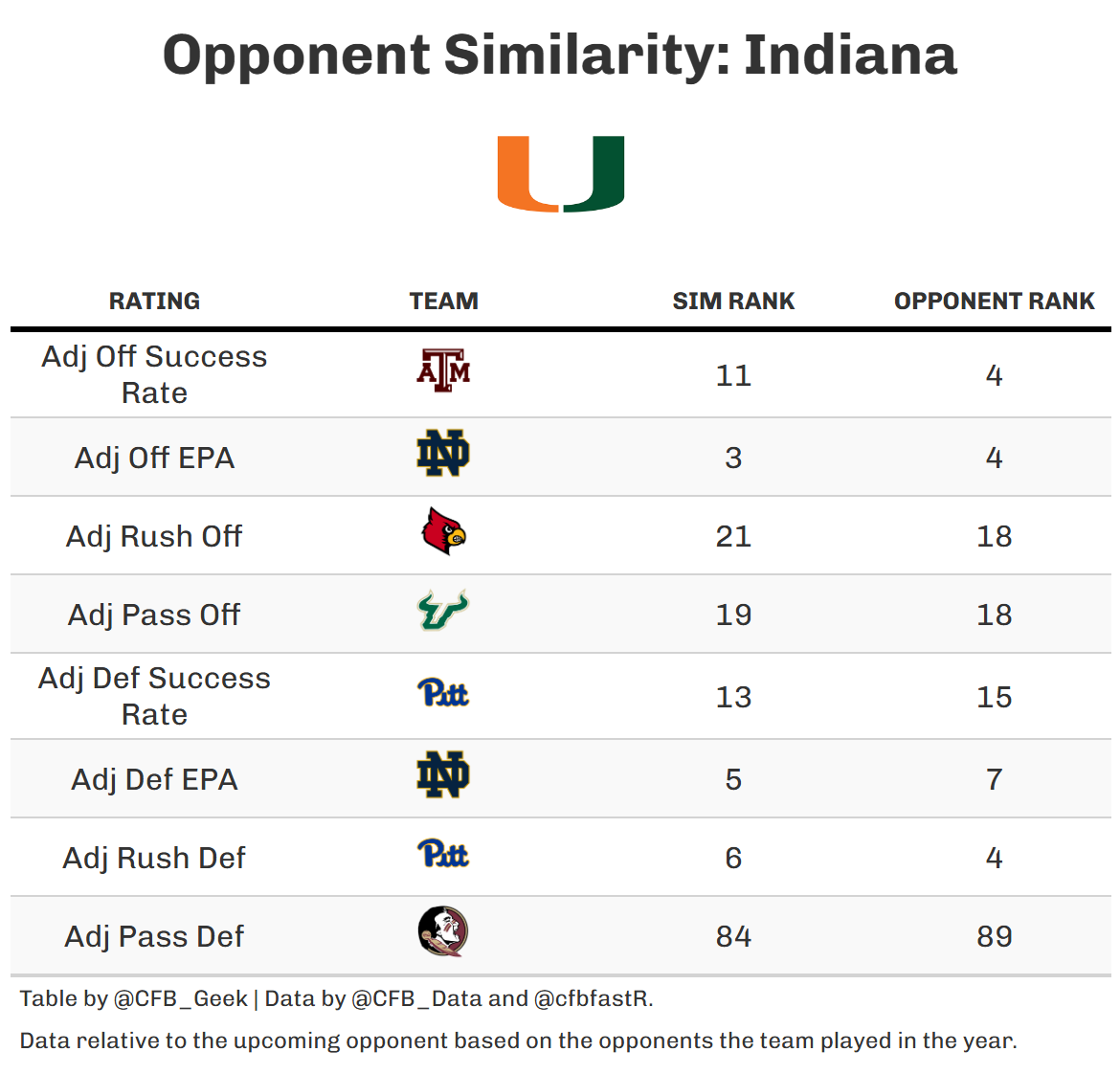Select the South Florida Bulls logo
1120x1074 pixels.
point(443,611)
